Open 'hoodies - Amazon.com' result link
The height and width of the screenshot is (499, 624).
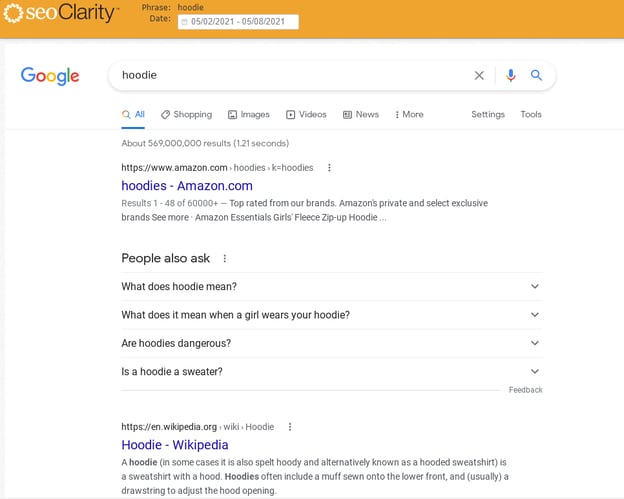187,186
